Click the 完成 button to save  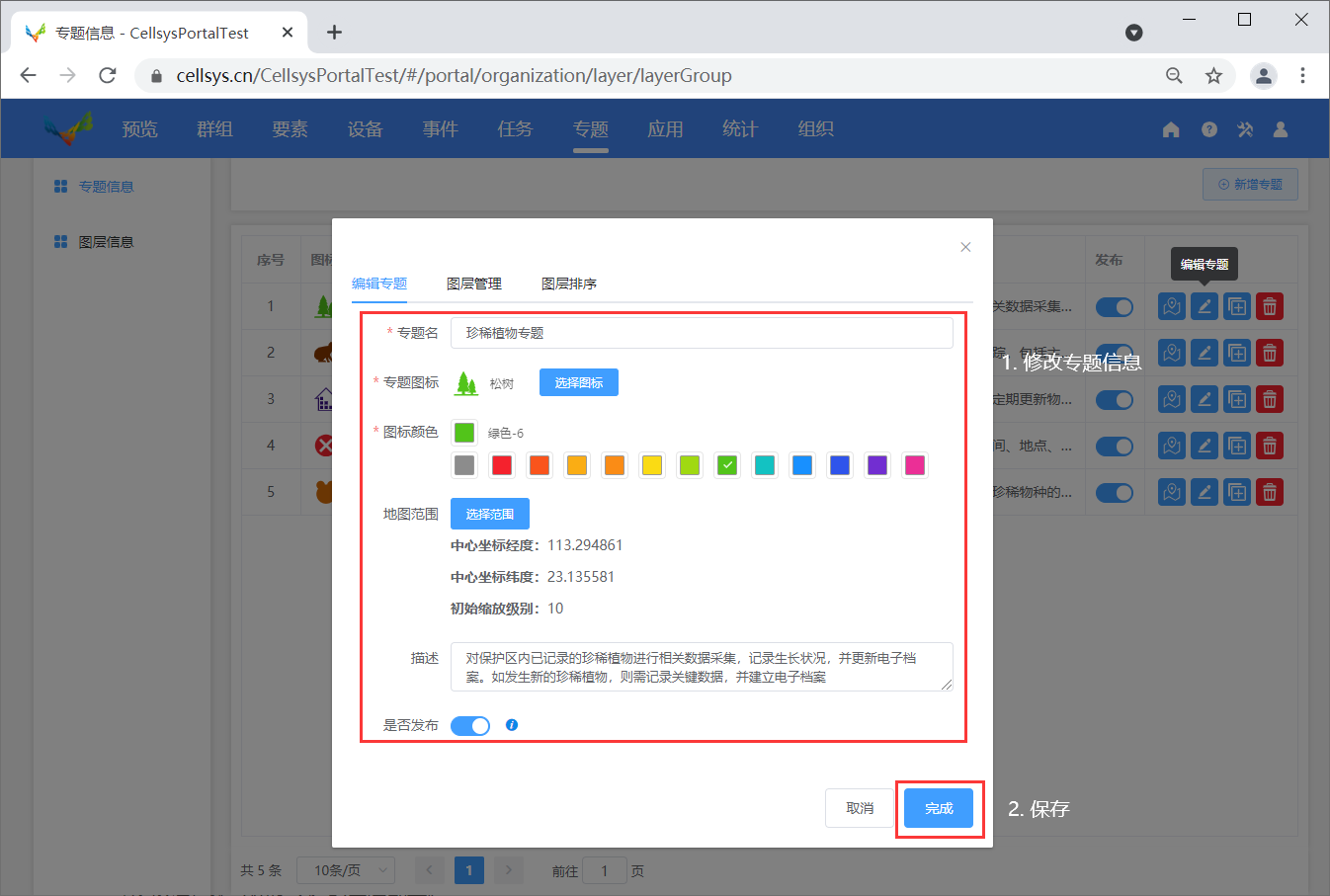click(939, 808)
